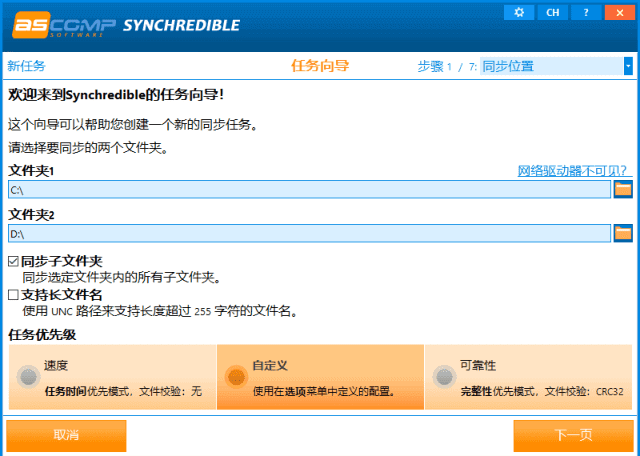Go to the next page with 下一页
Screen dimensions: 640x456
[573, 436]
